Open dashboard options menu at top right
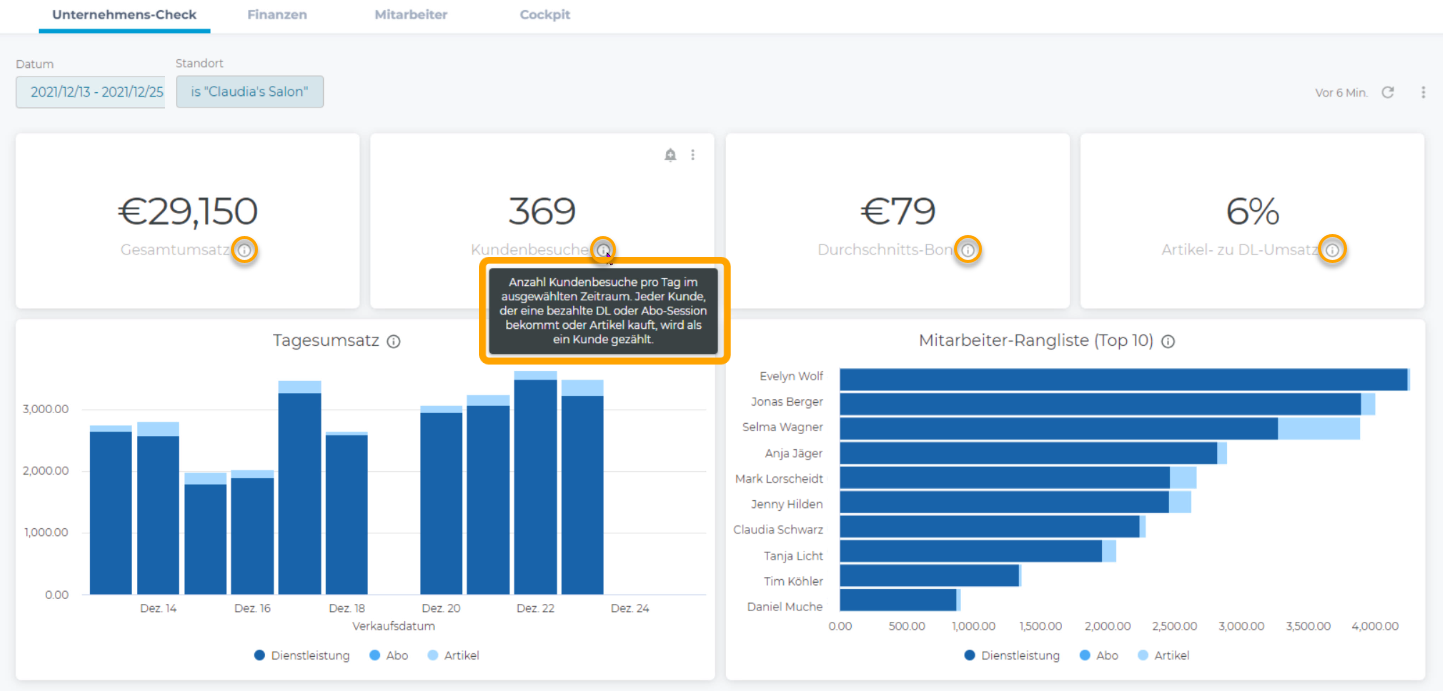Image resolution: width=1443 pixels, height=691 pixels. (1423, 92)
